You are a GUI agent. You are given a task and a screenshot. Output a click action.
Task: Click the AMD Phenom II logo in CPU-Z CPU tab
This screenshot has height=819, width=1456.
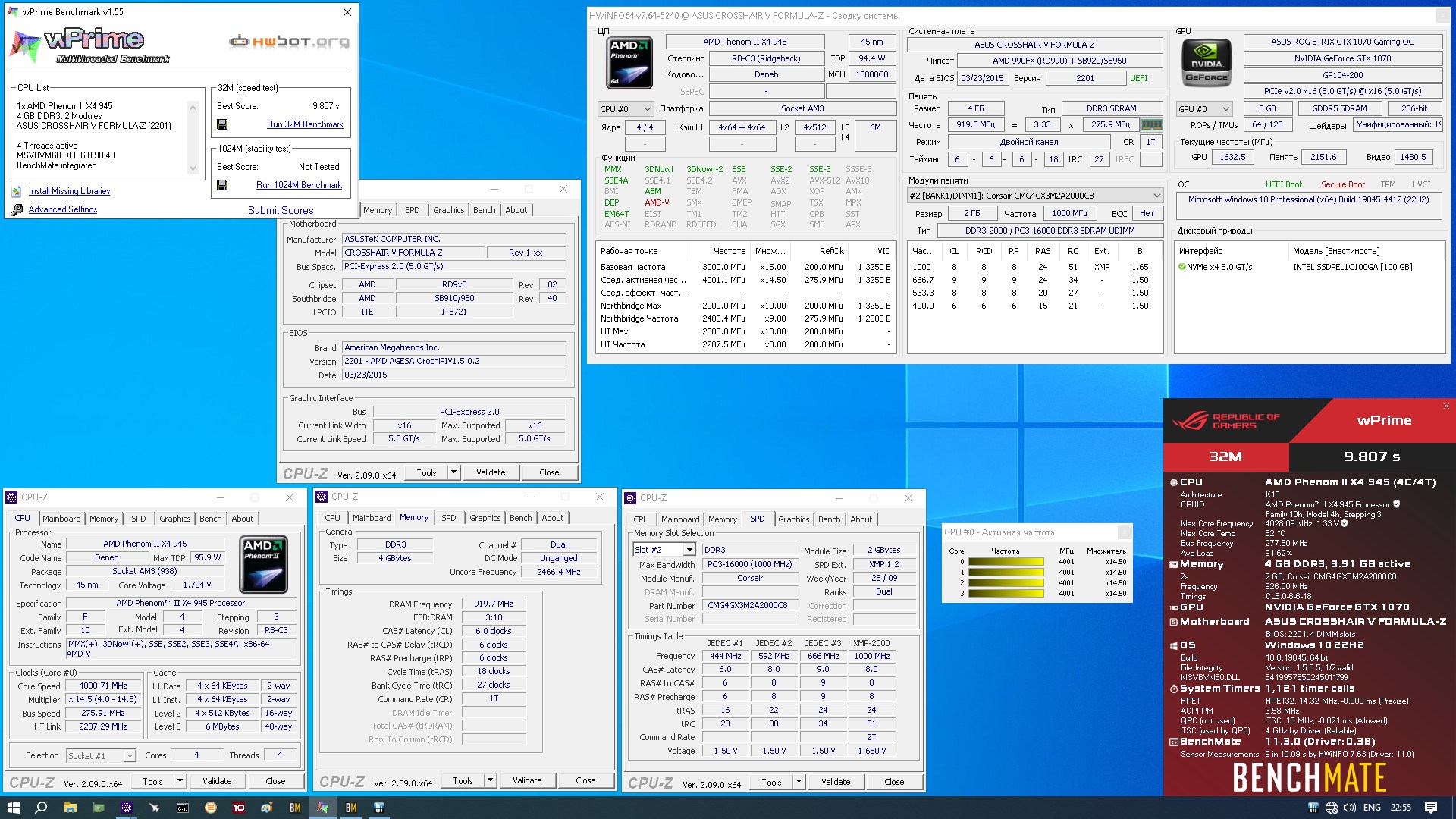[x=263, y=564]
